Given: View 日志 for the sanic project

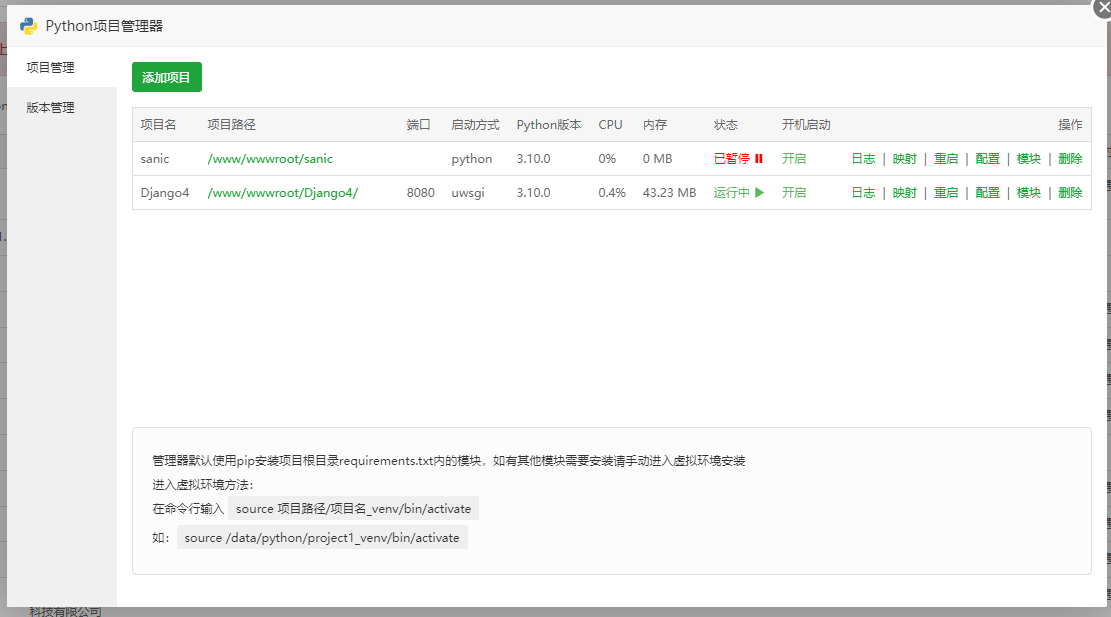Looking at the screenshot, I should [x=863, y=159].
